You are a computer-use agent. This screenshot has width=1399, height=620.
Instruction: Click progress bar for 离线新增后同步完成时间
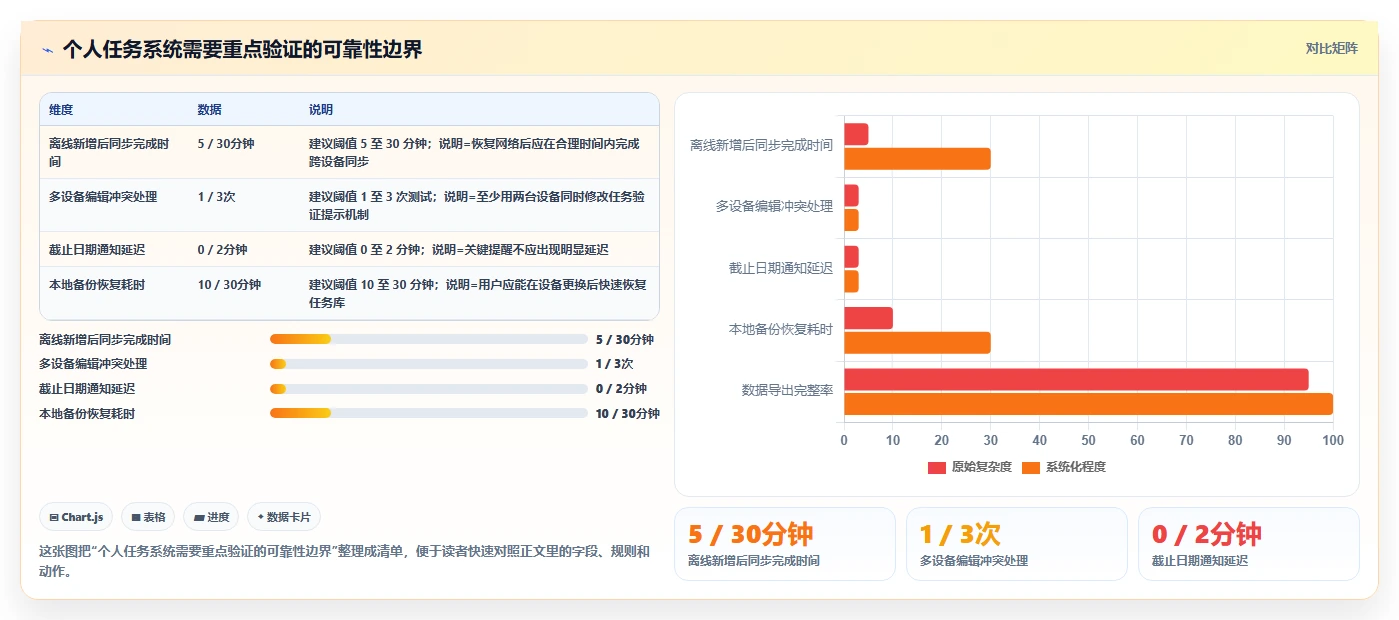point(429,340)
